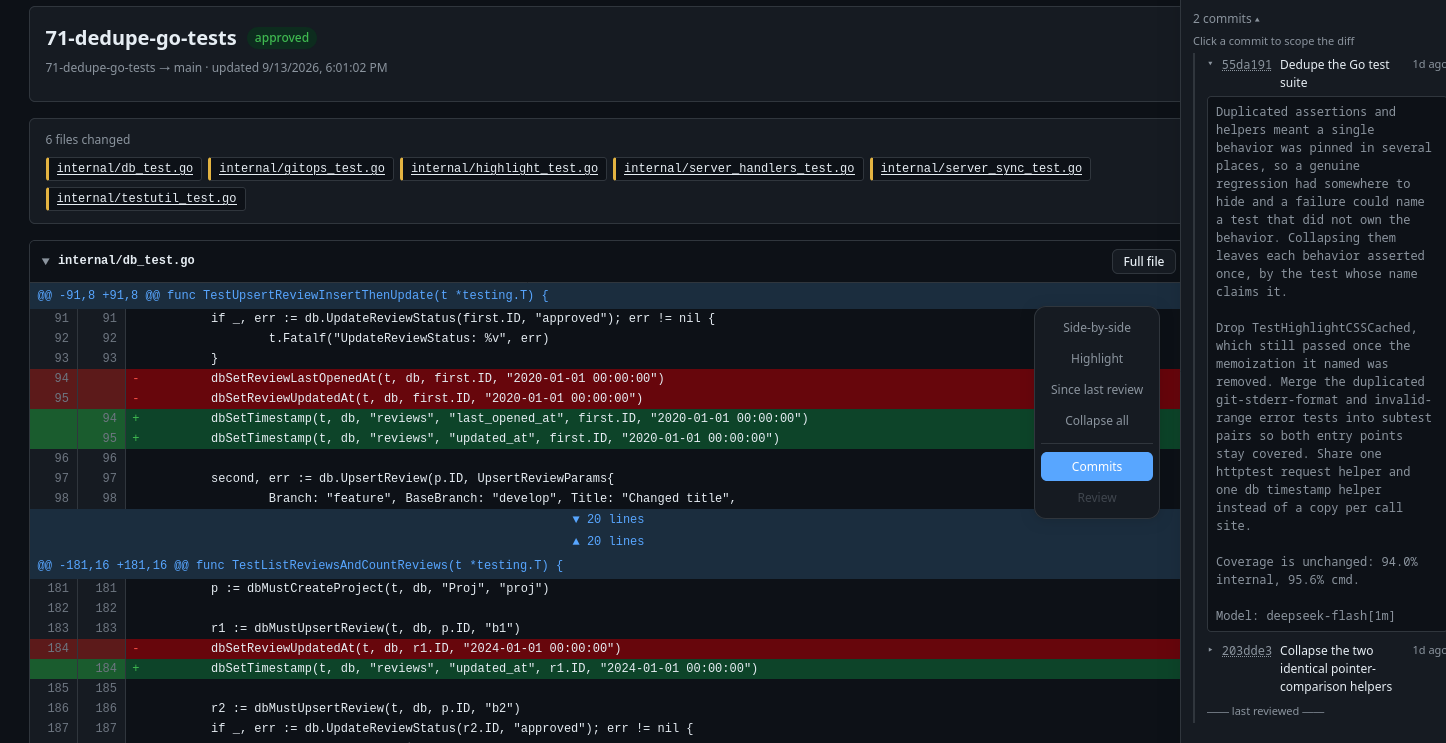Expand 20 lines upward in diff

click(x=607, y=542)
